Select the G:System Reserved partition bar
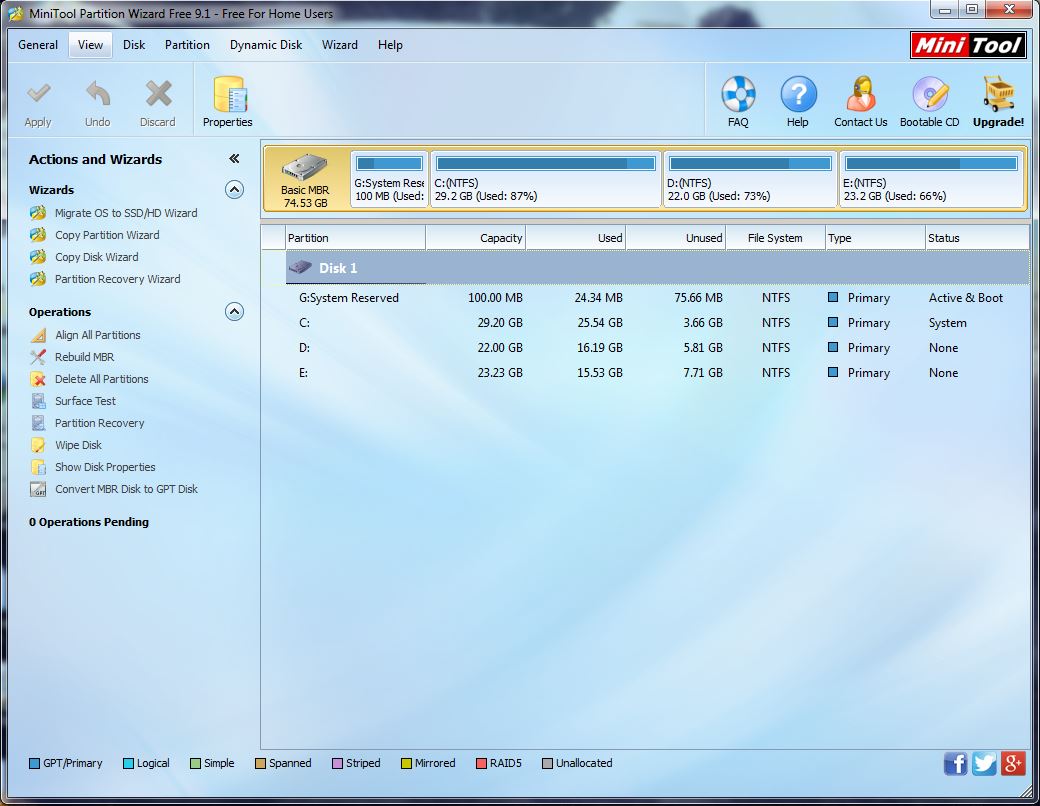The height and width of the screenshot is (806, 1040). [389, 163]
